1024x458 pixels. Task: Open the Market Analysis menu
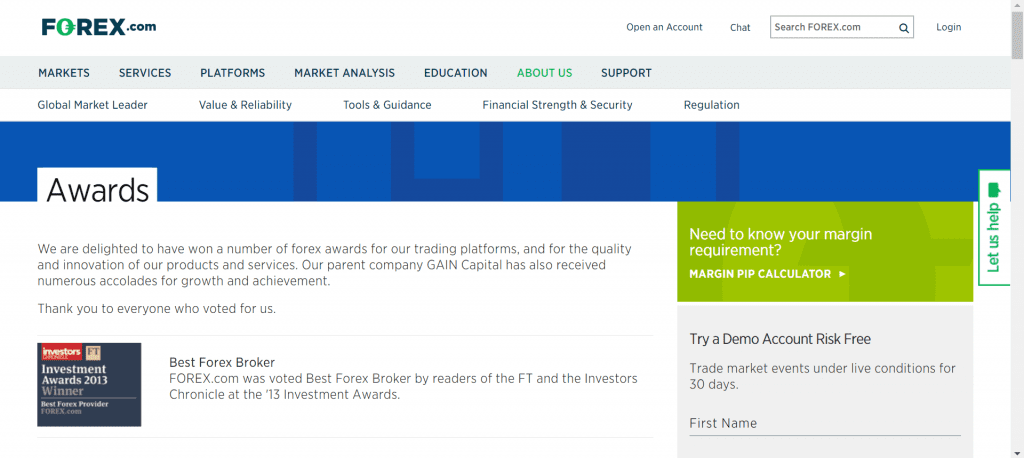click(344, 73)
